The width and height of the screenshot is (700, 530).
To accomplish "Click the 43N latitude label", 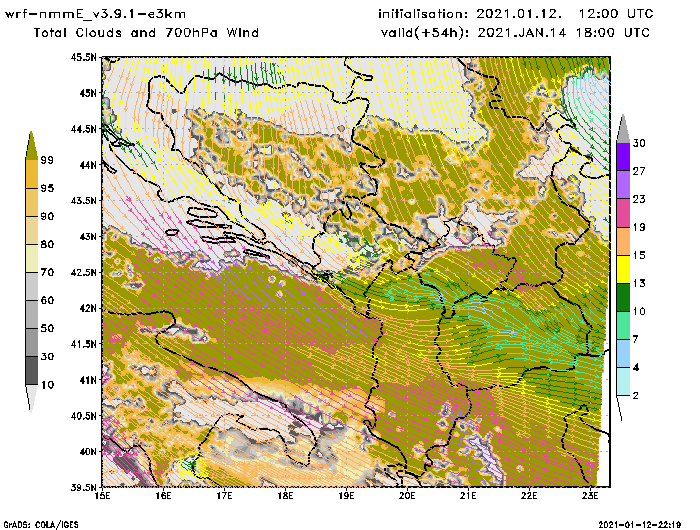I will [x=88, y=236].
